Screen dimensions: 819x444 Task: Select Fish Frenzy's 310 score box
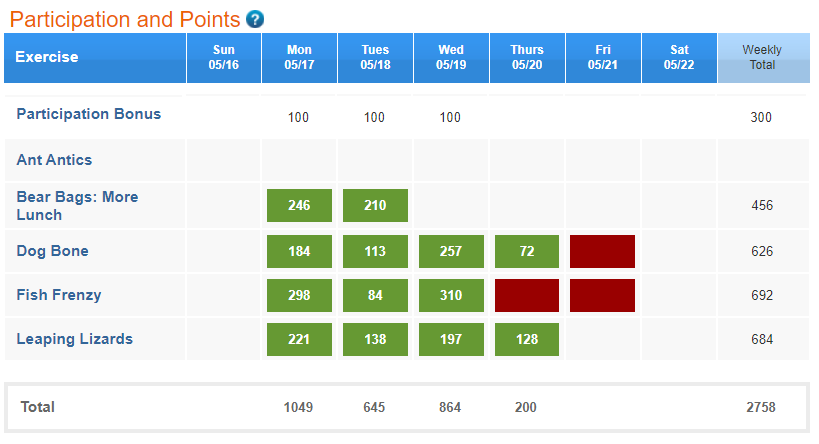451,295
